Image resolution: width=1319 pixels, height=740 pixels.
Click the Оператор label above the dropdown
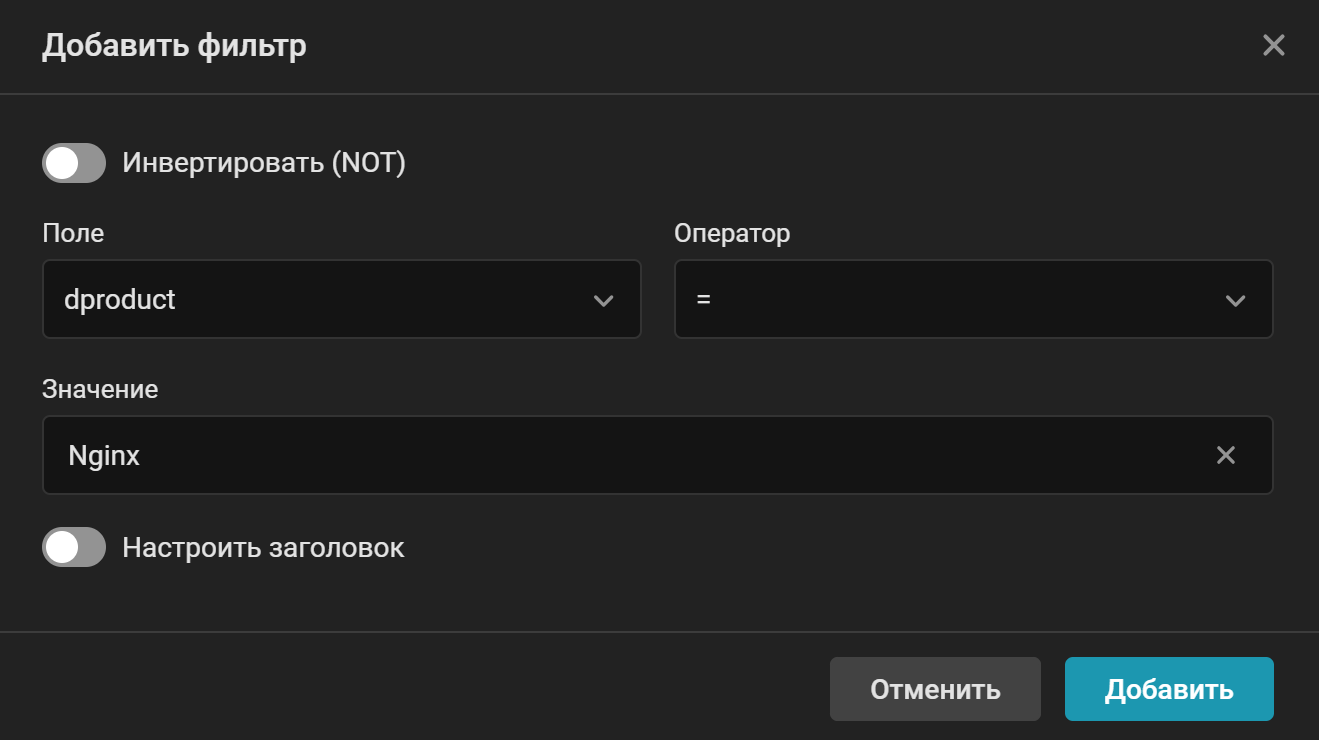click(x=732, y=233)
